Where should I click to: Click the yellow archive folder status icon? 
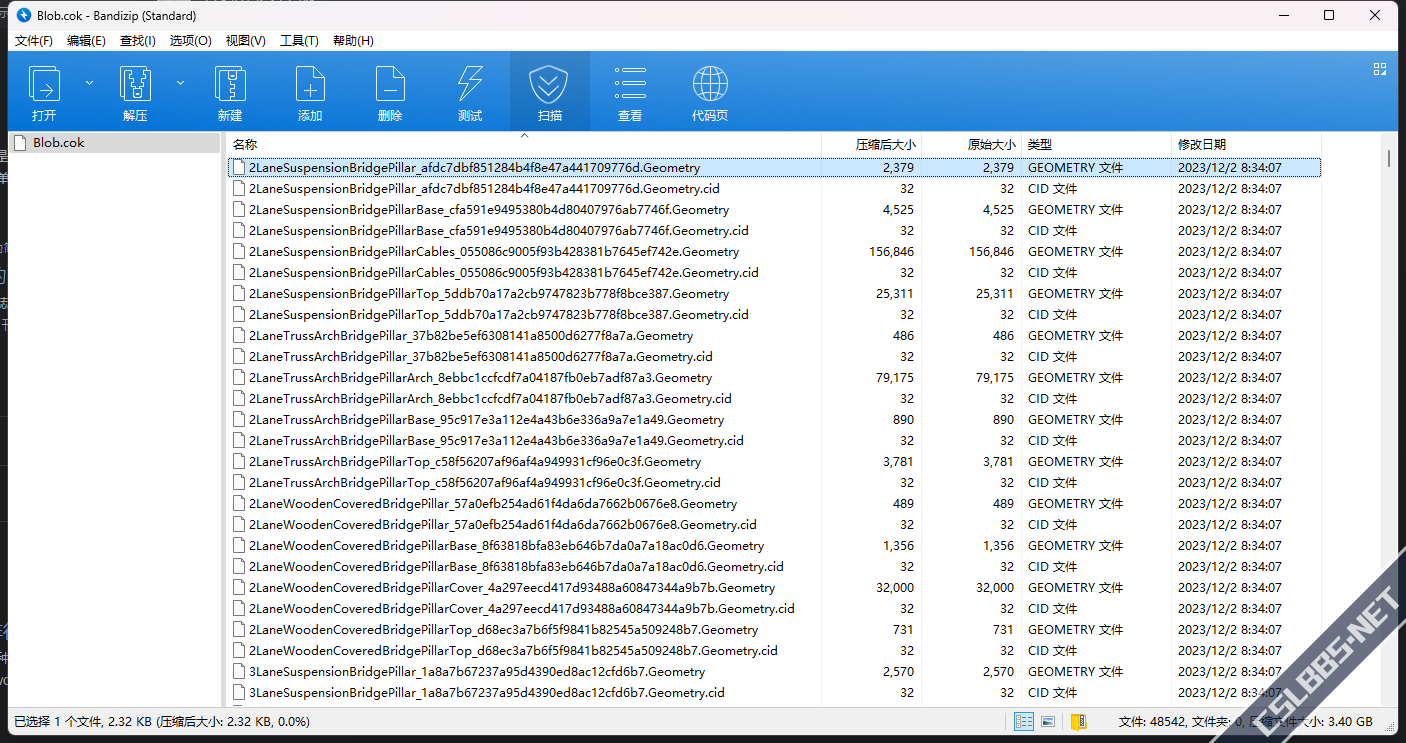click(x=1079, y=721)
